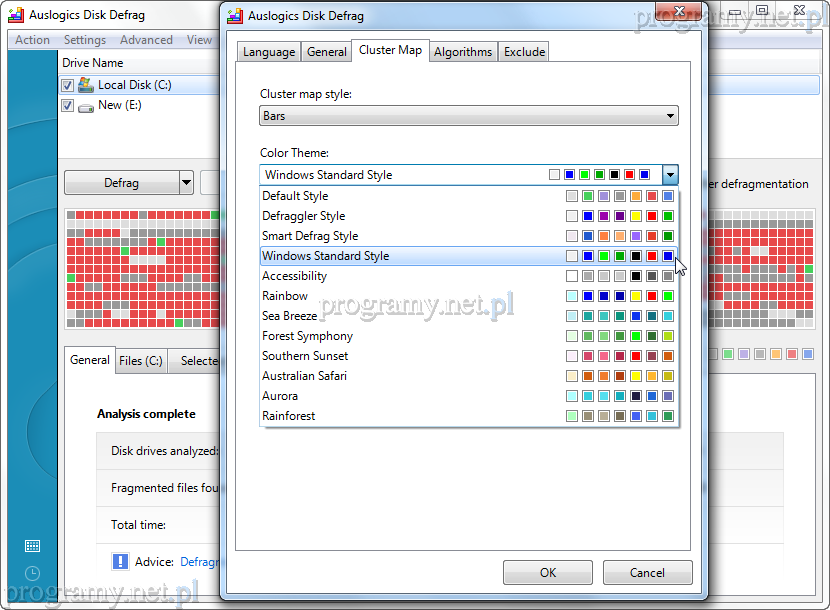This screenshot has height=610, width=830.
Task: Choose the Defraggler Style theme
Action: (x=303, y=216)
